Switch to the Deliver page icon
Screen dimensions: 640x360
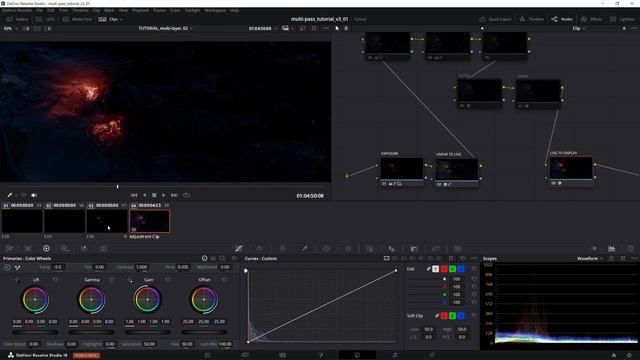coord(432,355)
